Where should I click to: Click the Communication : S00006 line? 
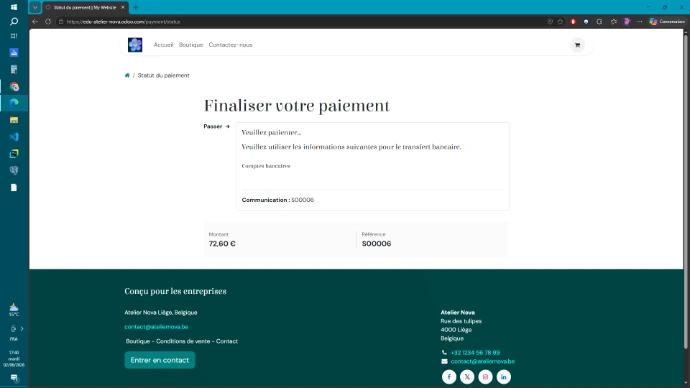click(278, 200)
